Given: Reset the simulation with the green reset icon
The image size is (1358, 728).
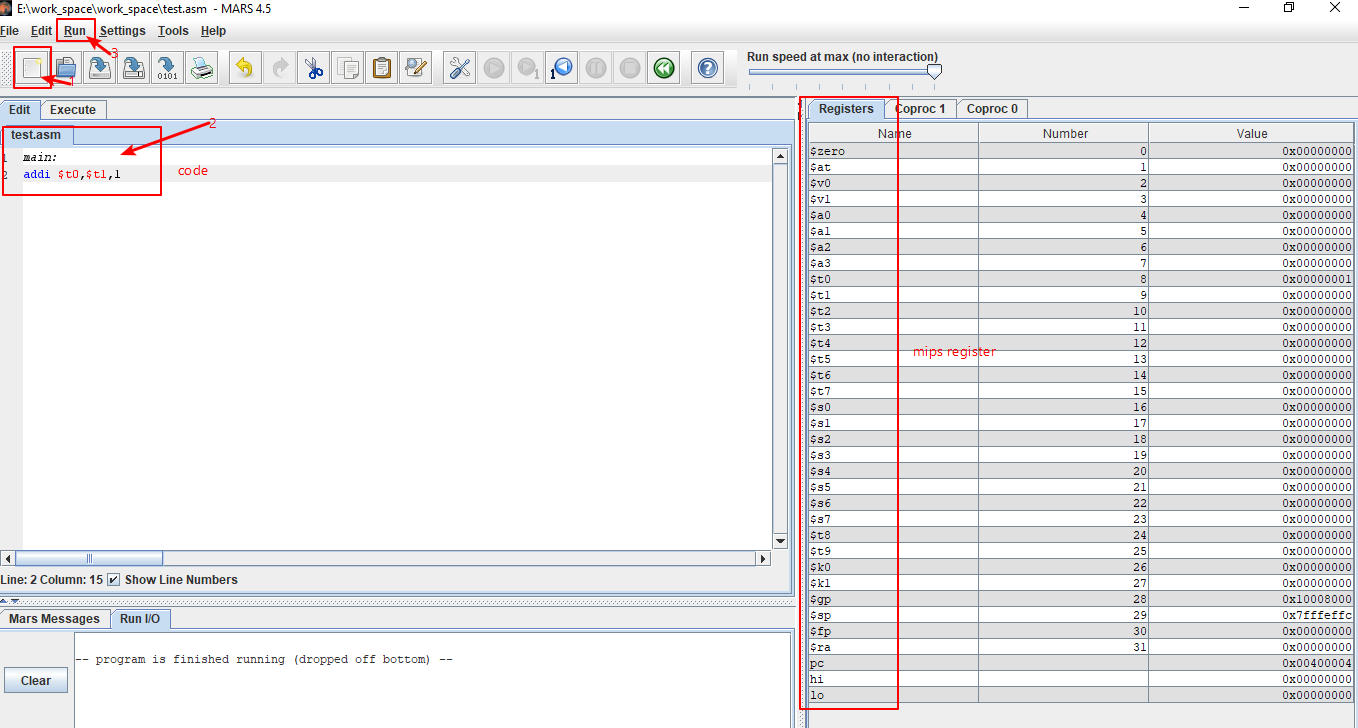Looking at the screenshot, I should coord(663,67).
